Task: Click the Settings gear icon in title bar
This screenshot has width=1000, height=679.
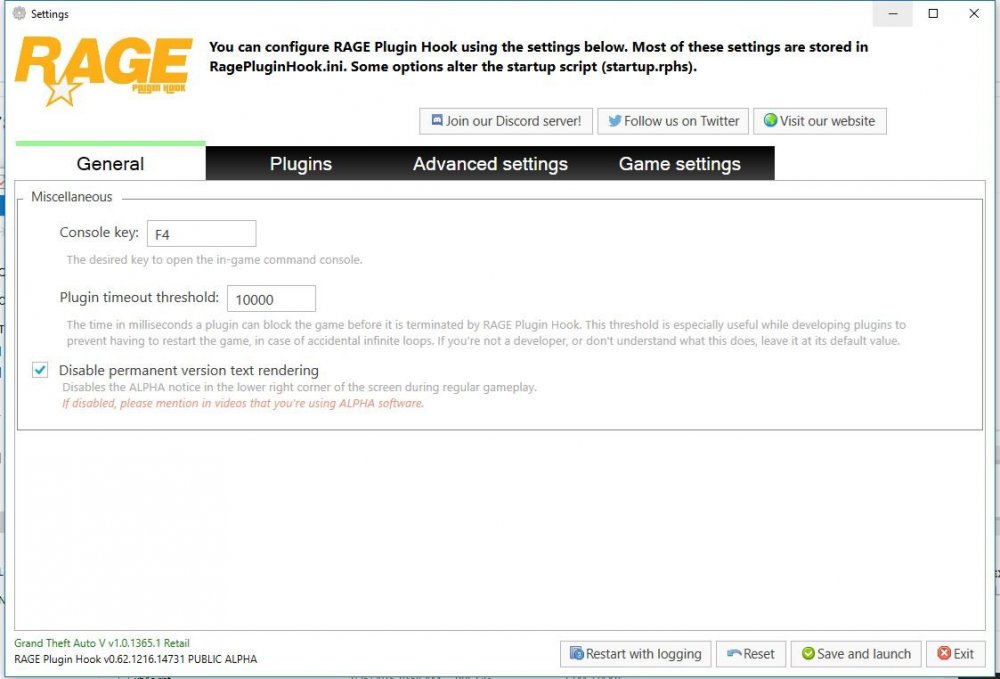Action: tap(19, 13)
